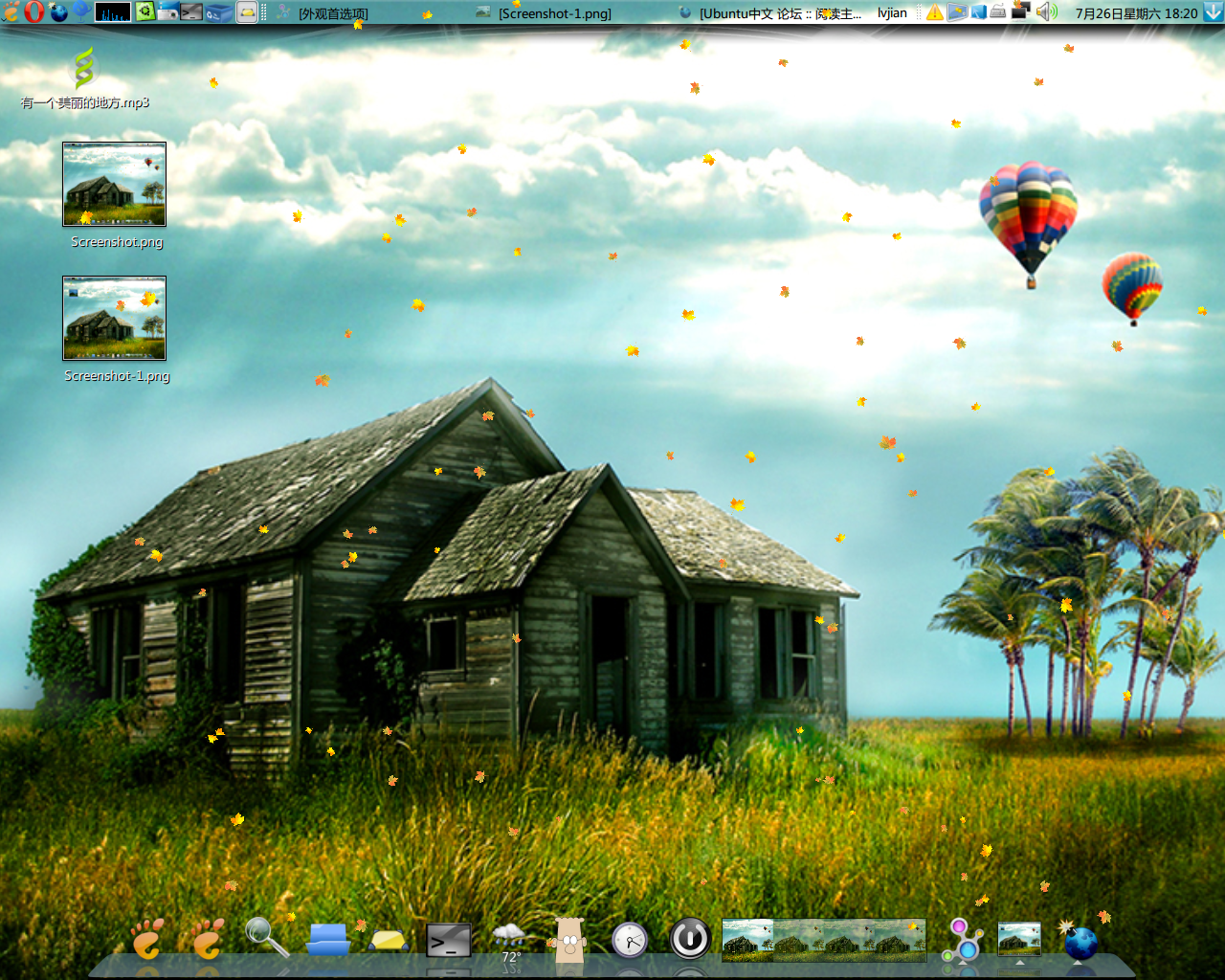This screenshot has width=1225, height=980.
Task: Open the analog clock applet in dock
Action: point(630,940)
